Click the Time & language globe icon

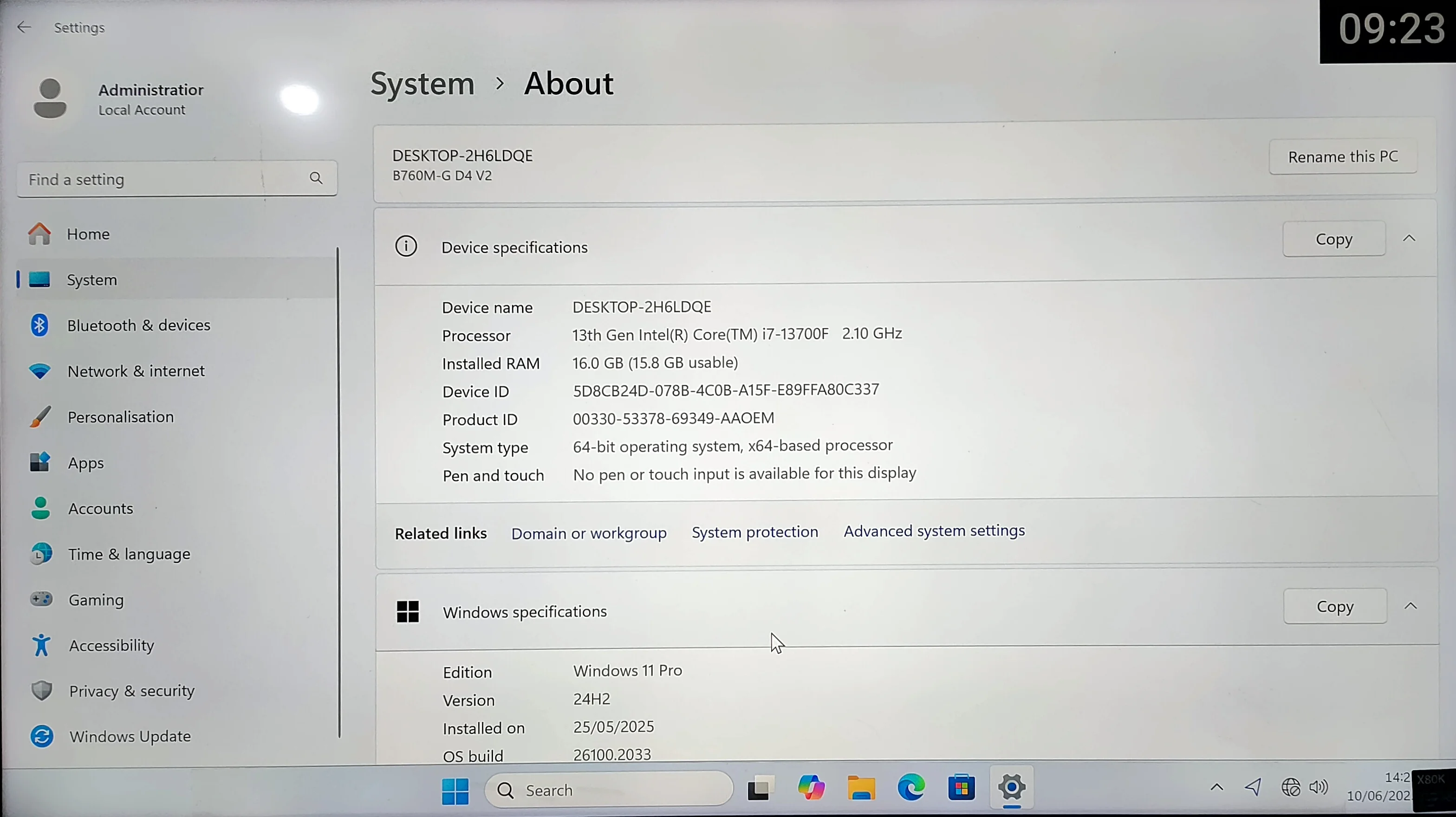pos(41,554)
